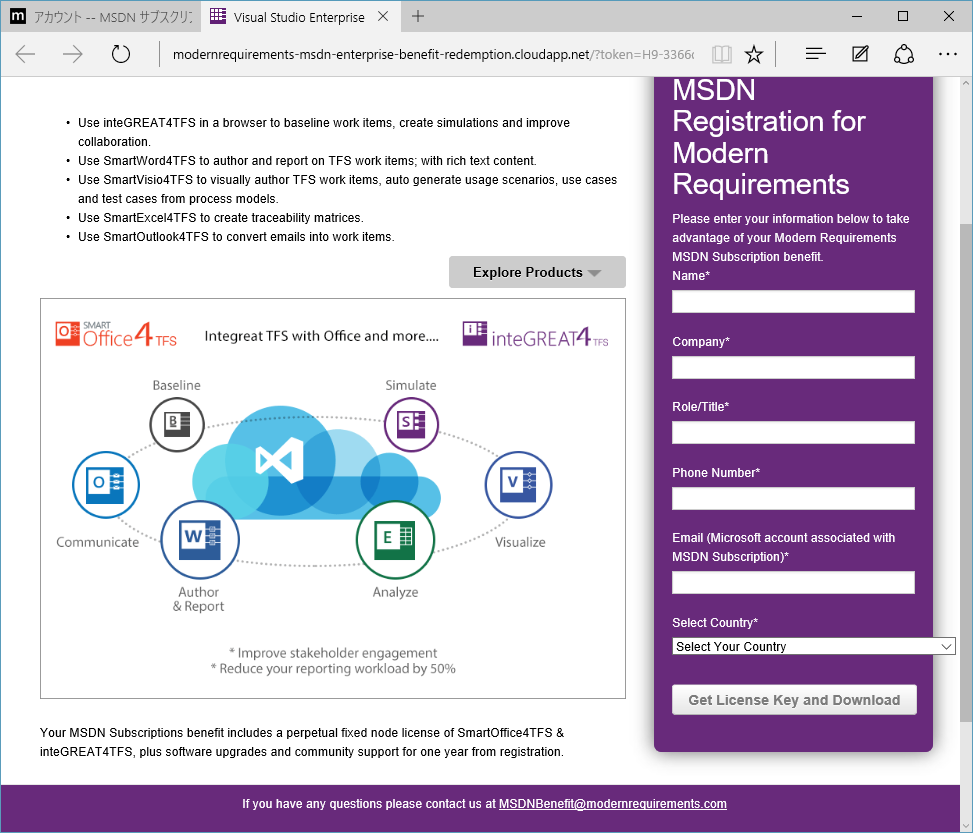Focus the Phone Number input field
Viewport: 973px width, 833px height.
[x=793, y=498]
